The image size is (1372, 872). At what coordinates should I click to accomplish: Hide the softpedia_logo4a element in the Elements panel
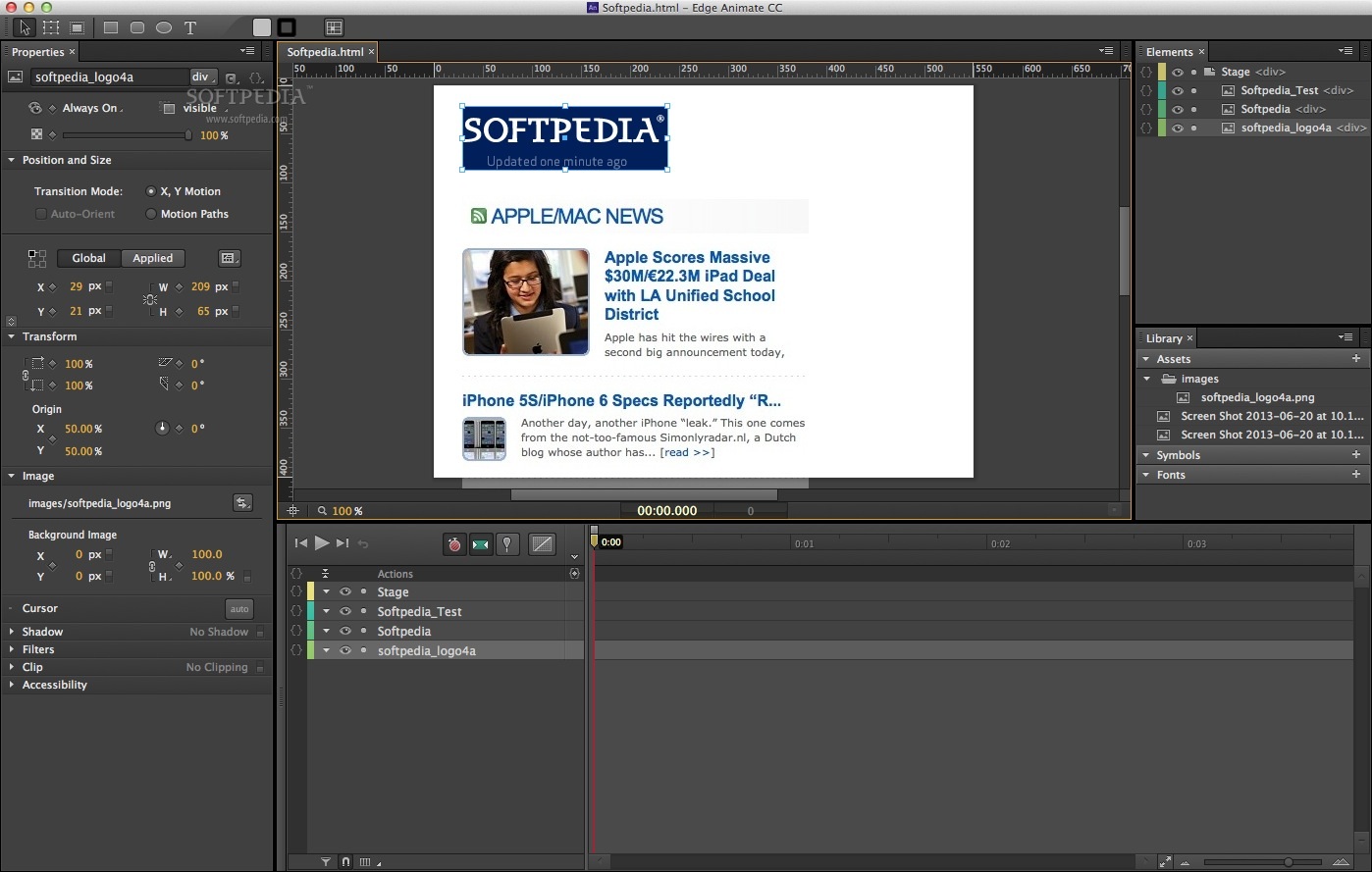coord(1178,128)
